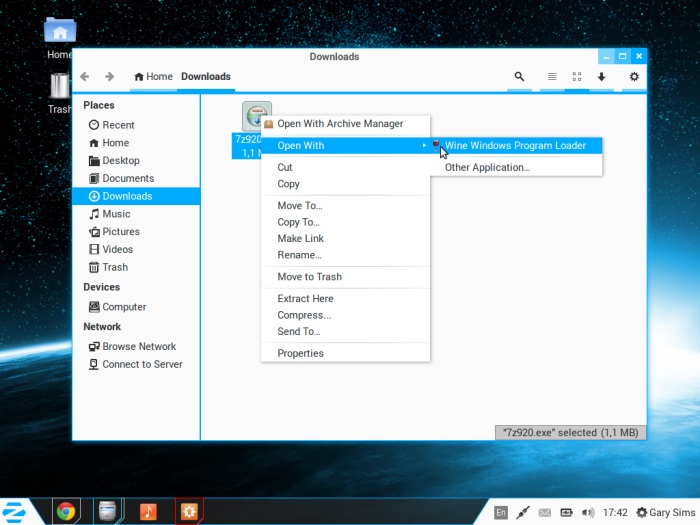Open the music player taskbar icon

tap(147, 511)
